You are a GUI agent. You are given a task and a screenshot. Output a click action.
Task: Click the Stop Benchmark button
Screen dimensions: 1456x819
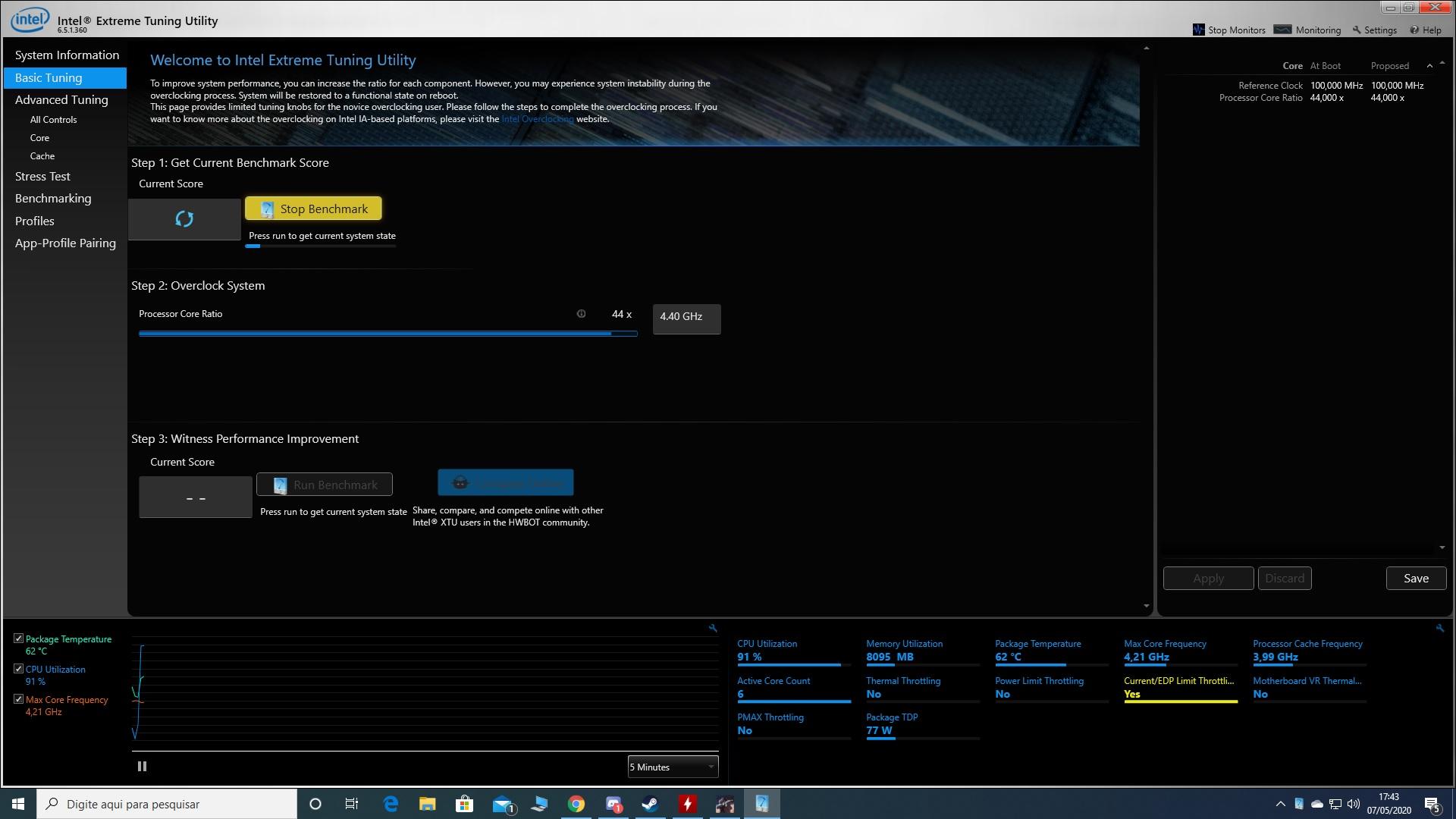313,209
